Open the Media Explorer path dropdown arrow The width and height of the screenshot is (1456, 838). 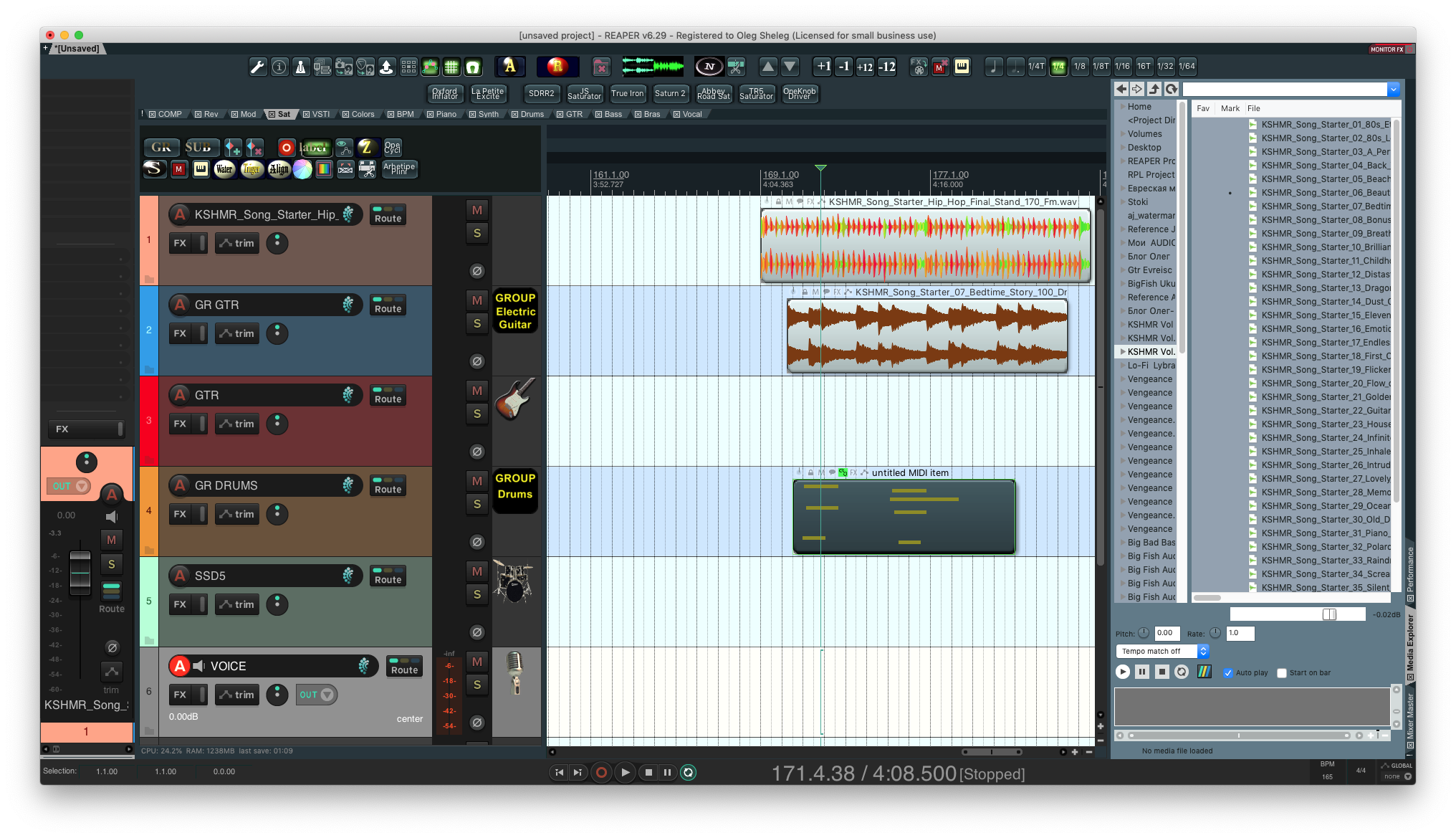[x=1393, y=89]
